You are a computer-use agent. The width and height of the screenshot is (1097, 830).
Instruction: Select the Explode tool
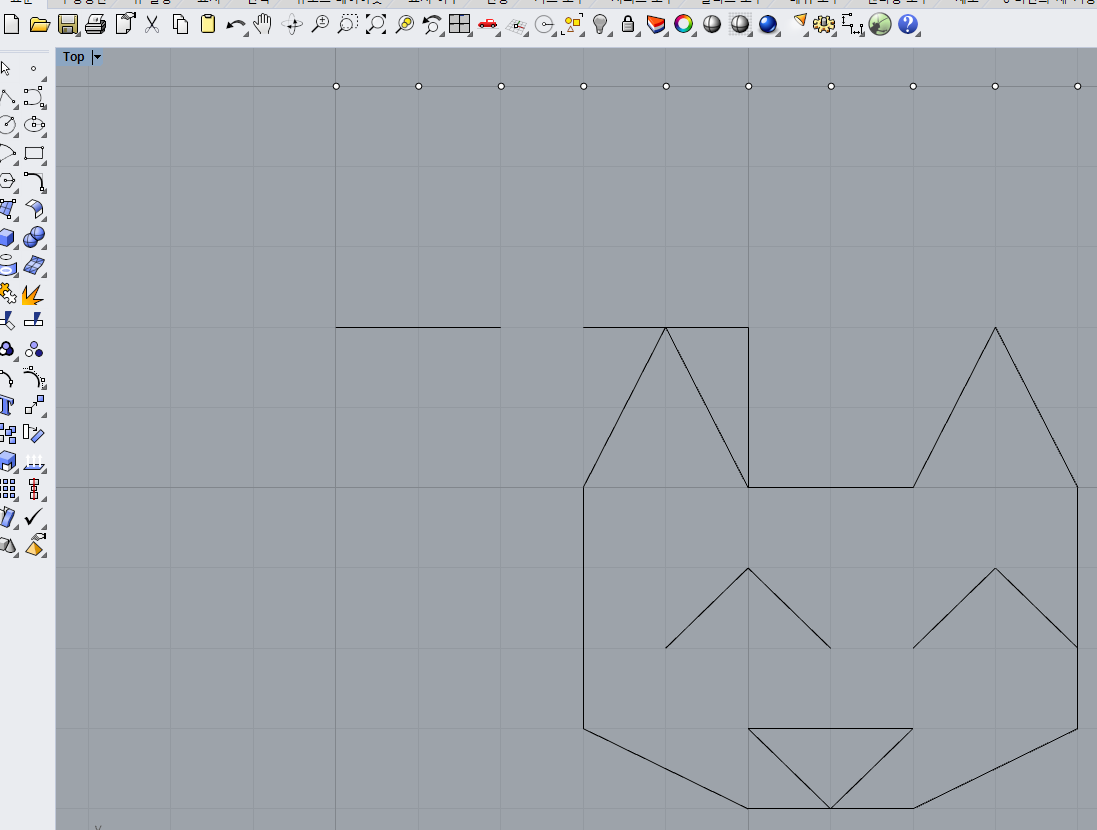[x=33, y=294]
